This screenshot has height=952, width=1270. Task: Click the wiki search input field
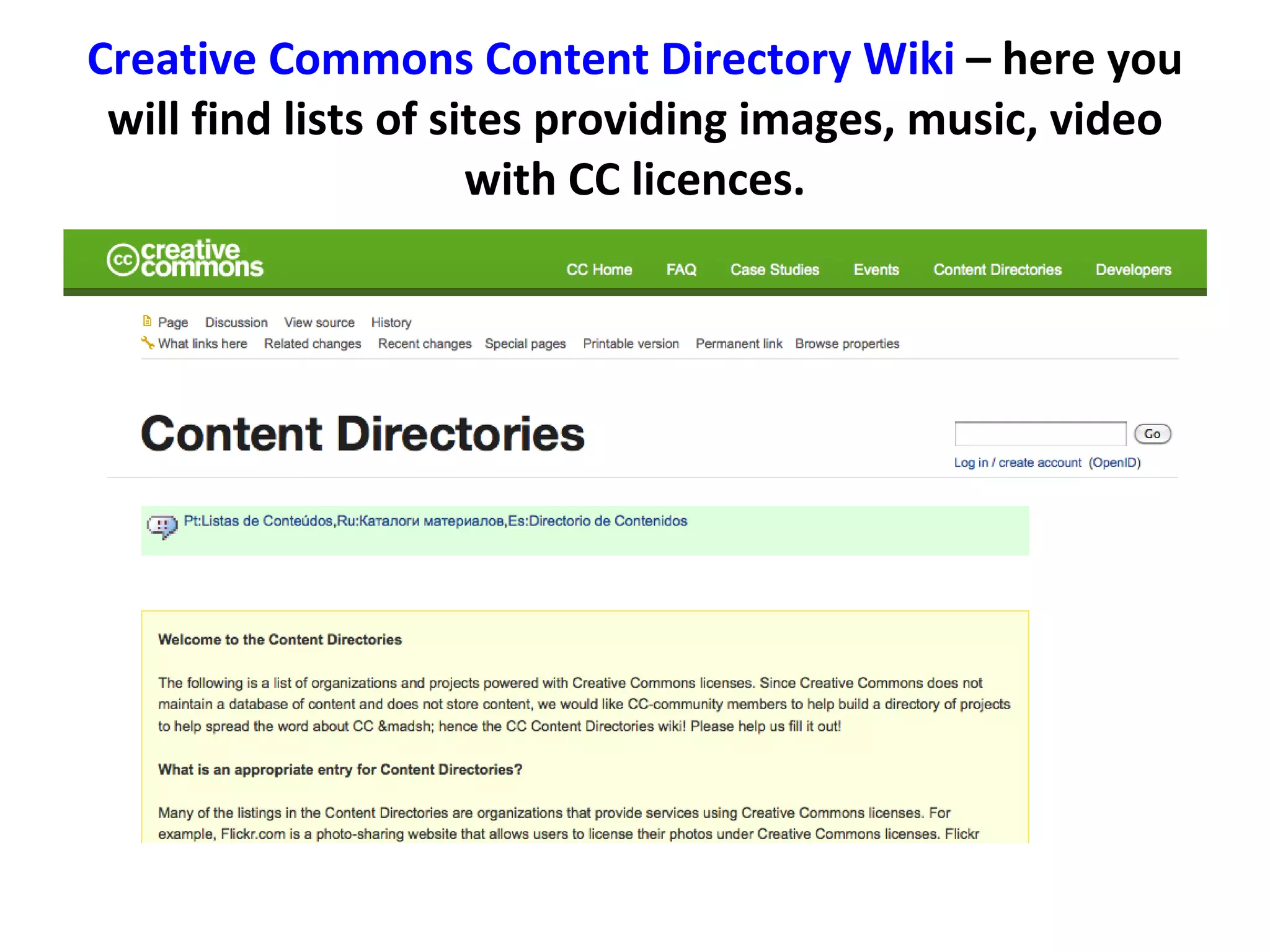1040,433
